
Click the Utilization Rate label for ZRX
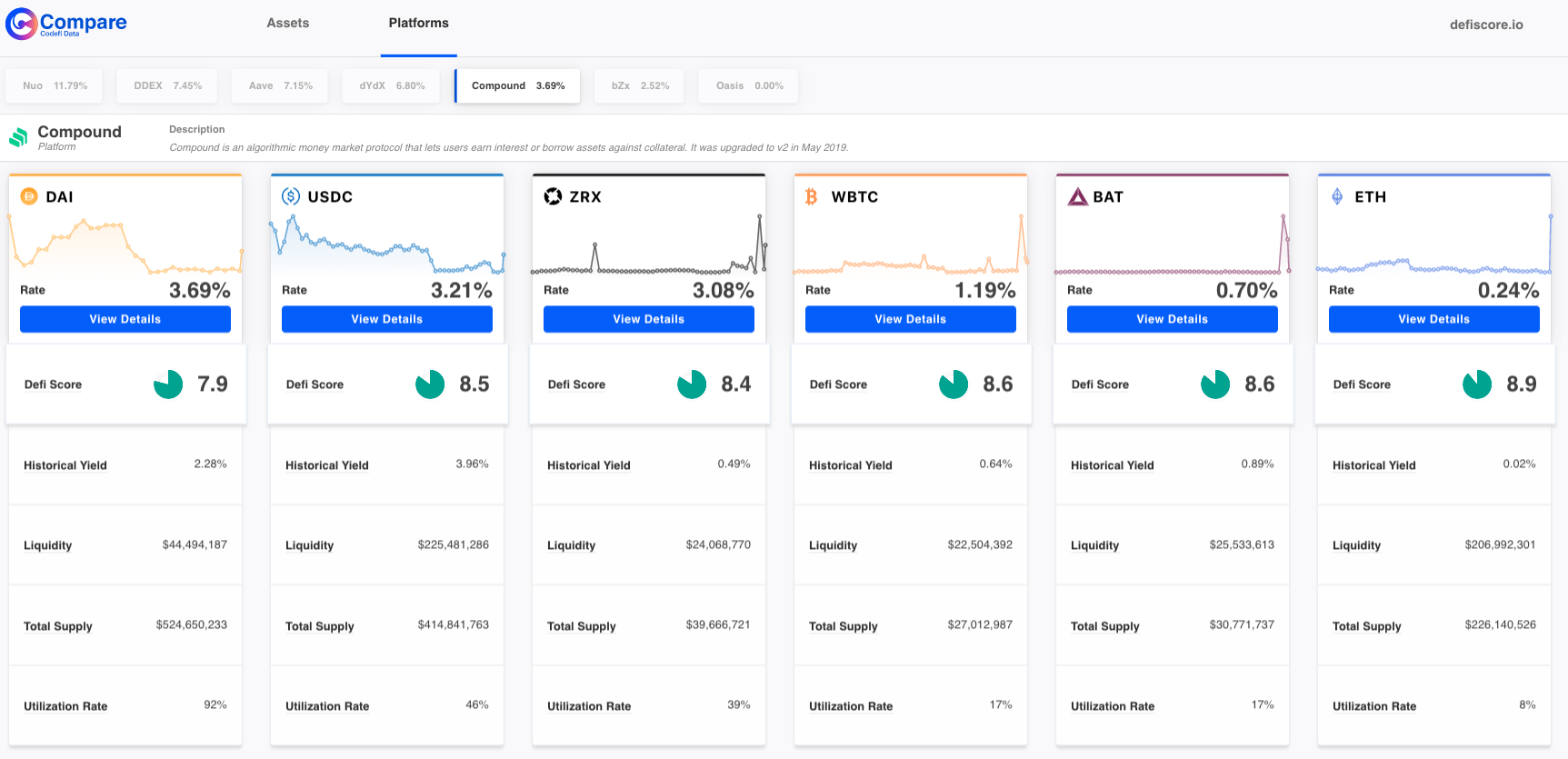tap(589, 706)
